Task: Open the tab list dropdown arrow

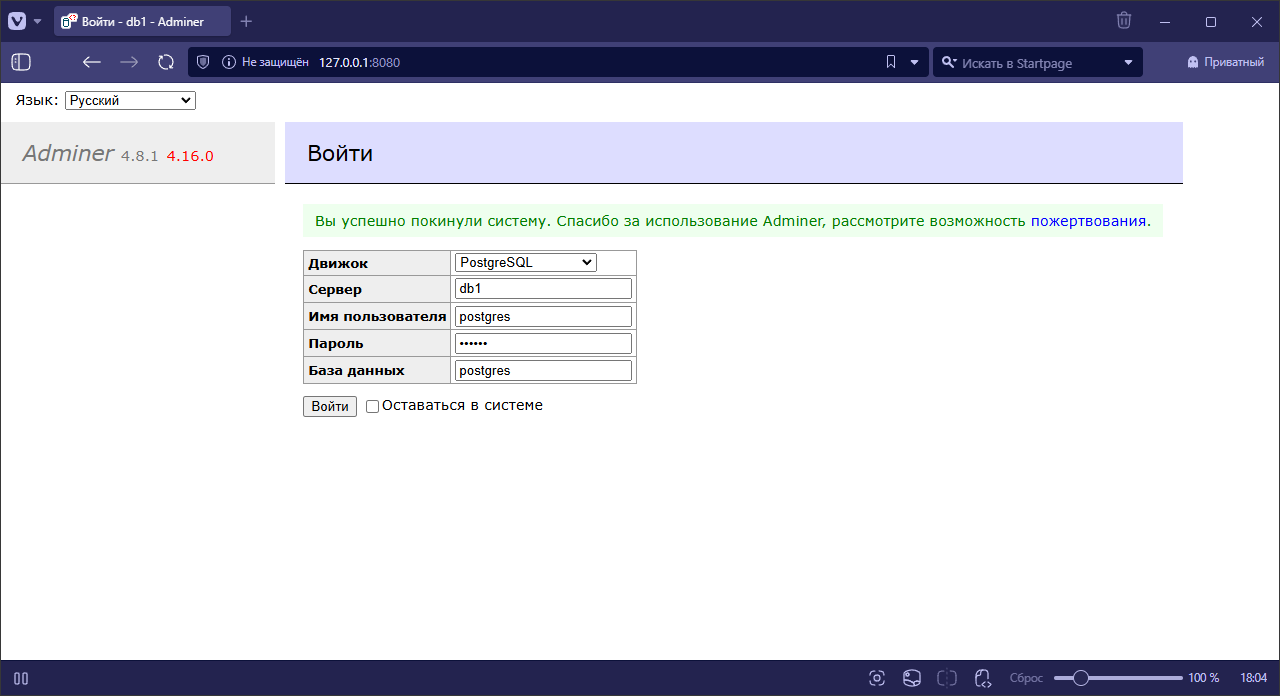Action: (38, 21)
